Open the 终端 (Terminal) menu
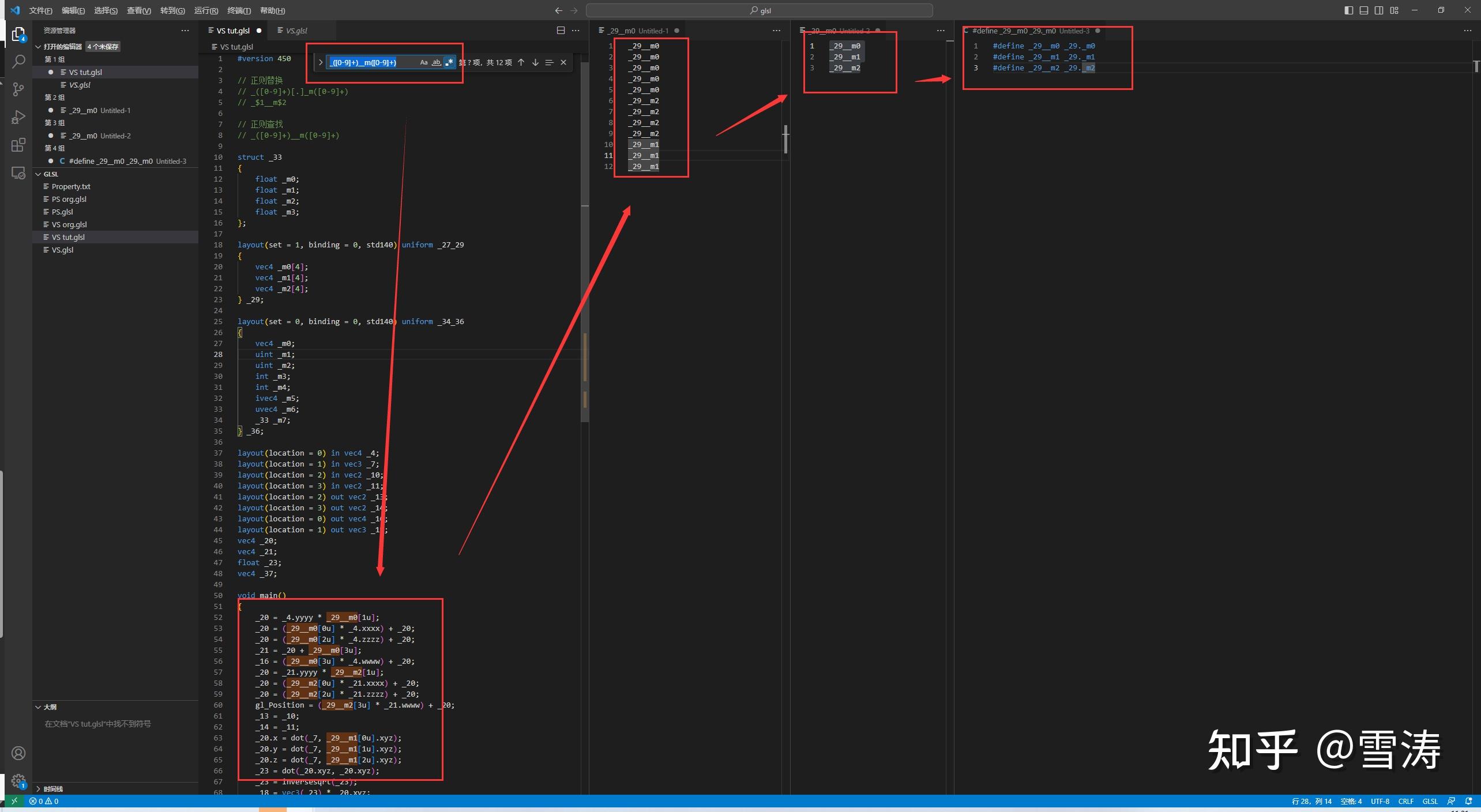1481x812 pixels. pyautogui.click(x=239, y=10)
